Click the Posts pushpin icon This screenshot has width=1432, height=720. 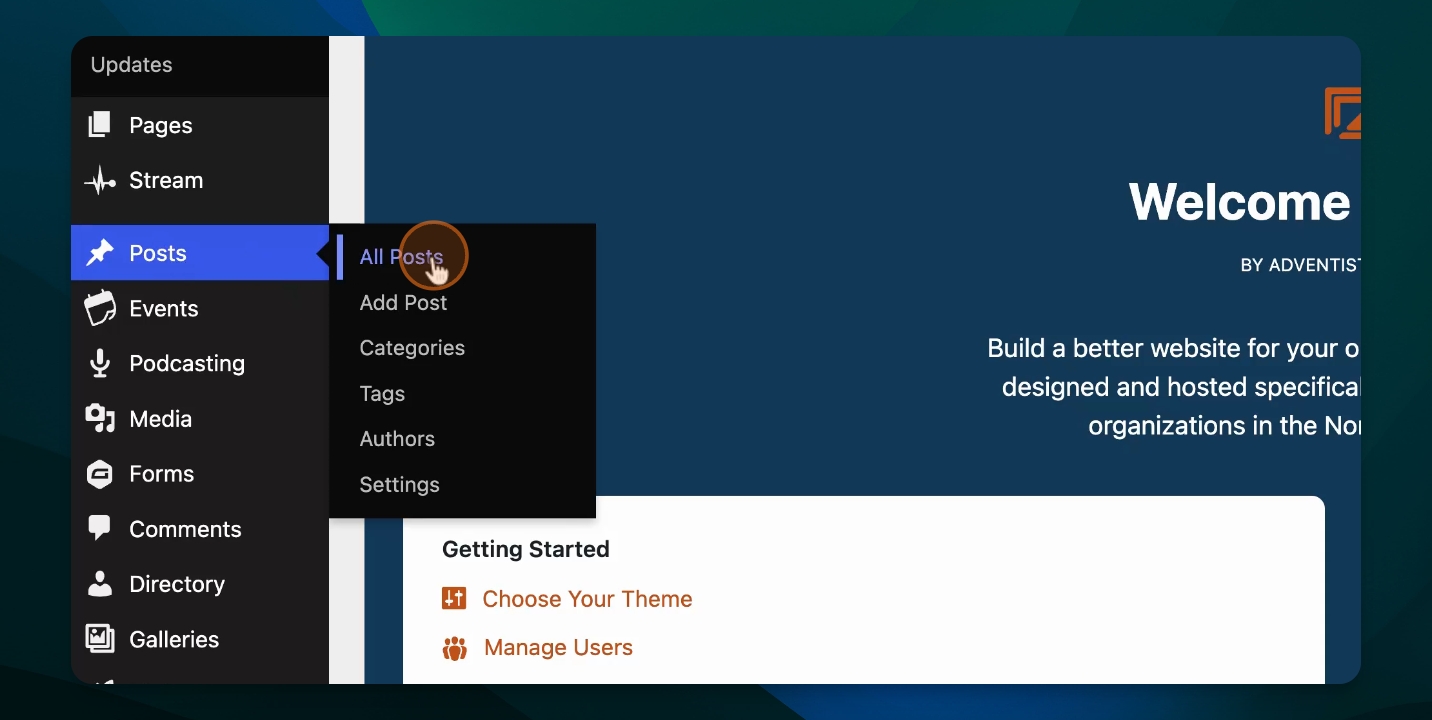pyautogui.click(x=99, y=253)
